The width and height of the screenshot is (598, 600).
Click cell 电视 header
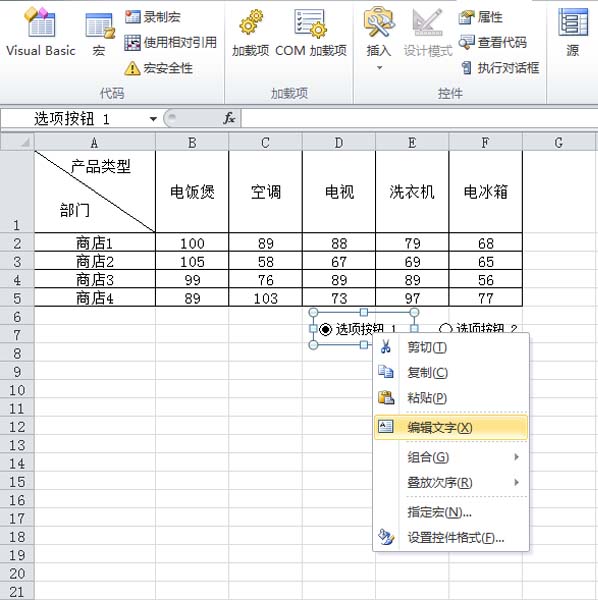tap(339, 191)
